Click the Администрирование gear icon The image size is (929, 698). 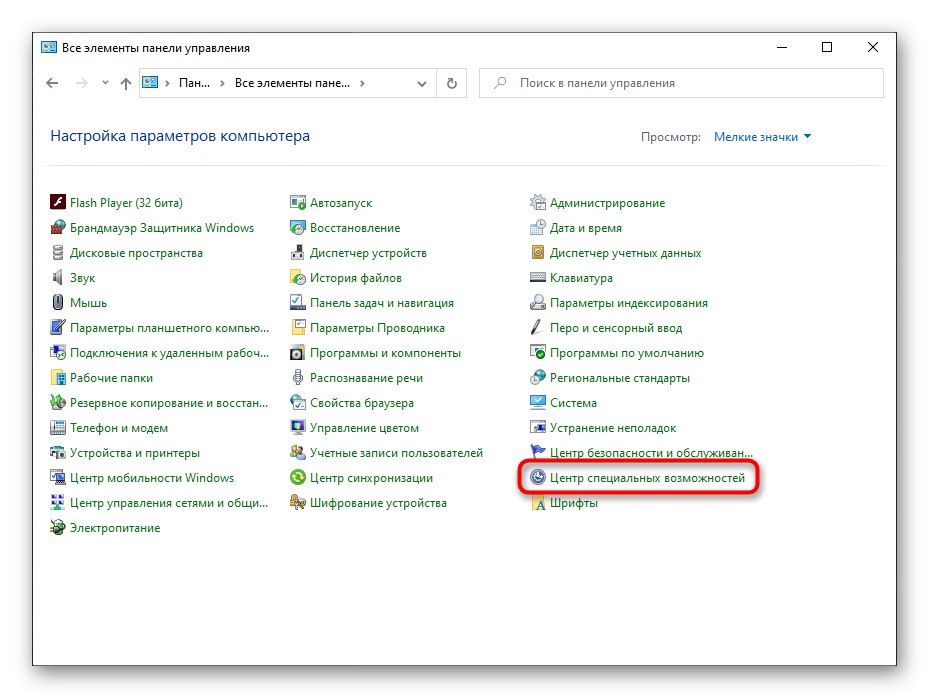537,203
